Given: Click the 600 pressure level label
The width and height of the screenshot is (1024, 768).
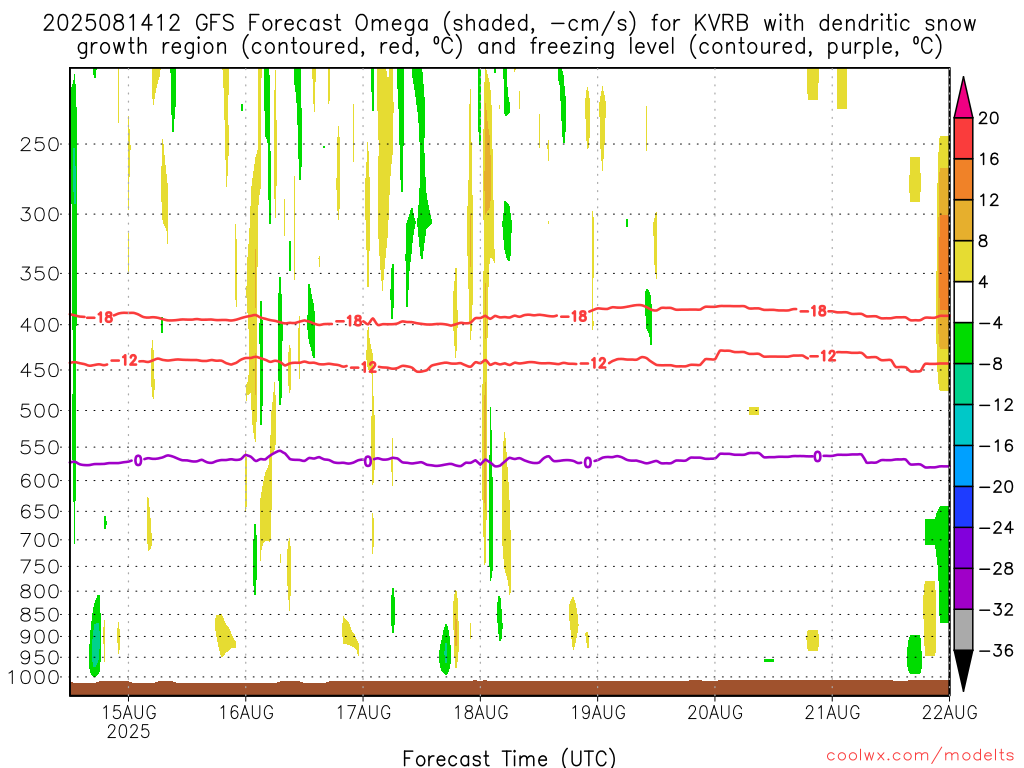Looking at the screenshot, I should [40, 481].
